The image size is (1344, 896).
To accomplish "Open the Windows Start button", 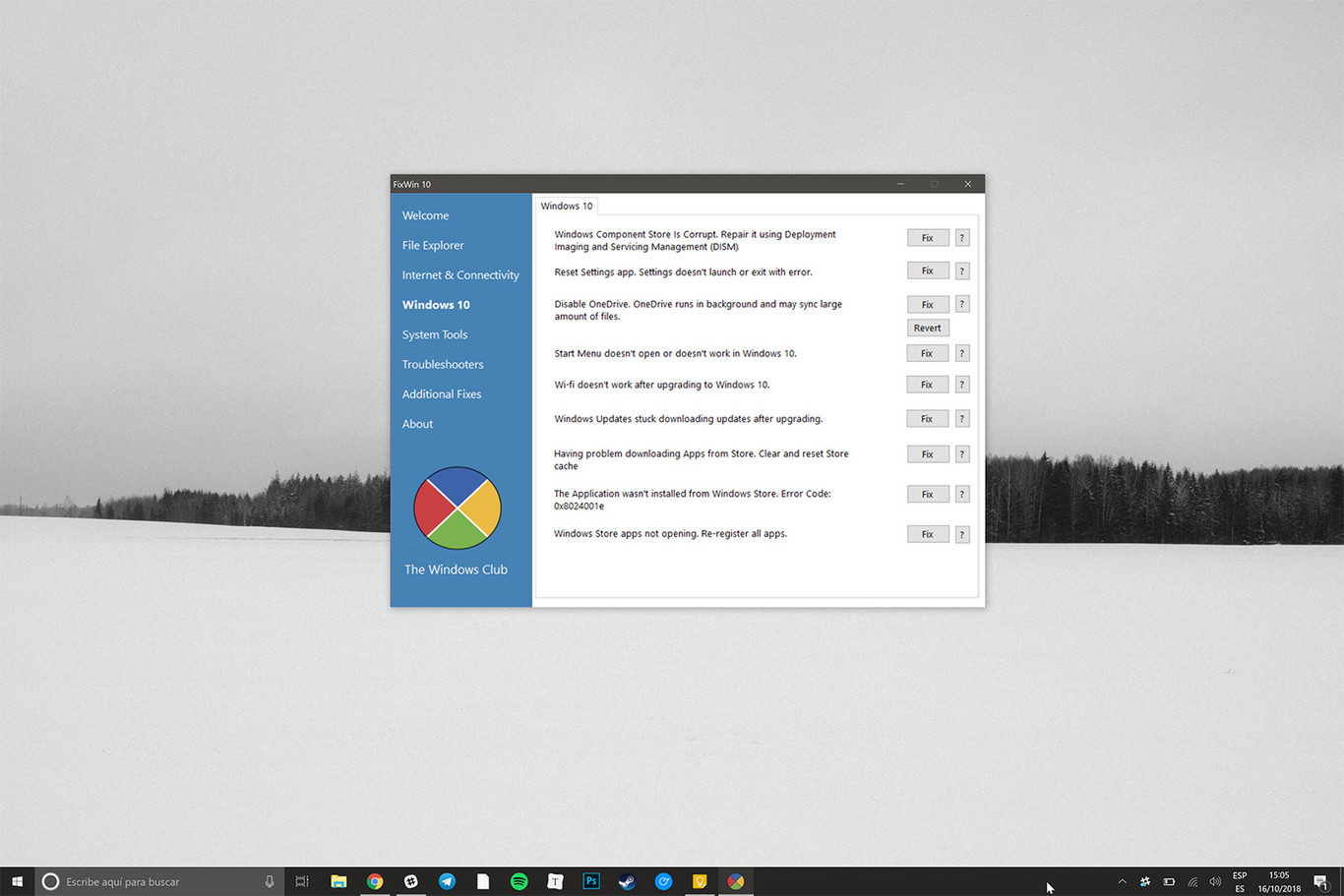I will tap(17, 881).
